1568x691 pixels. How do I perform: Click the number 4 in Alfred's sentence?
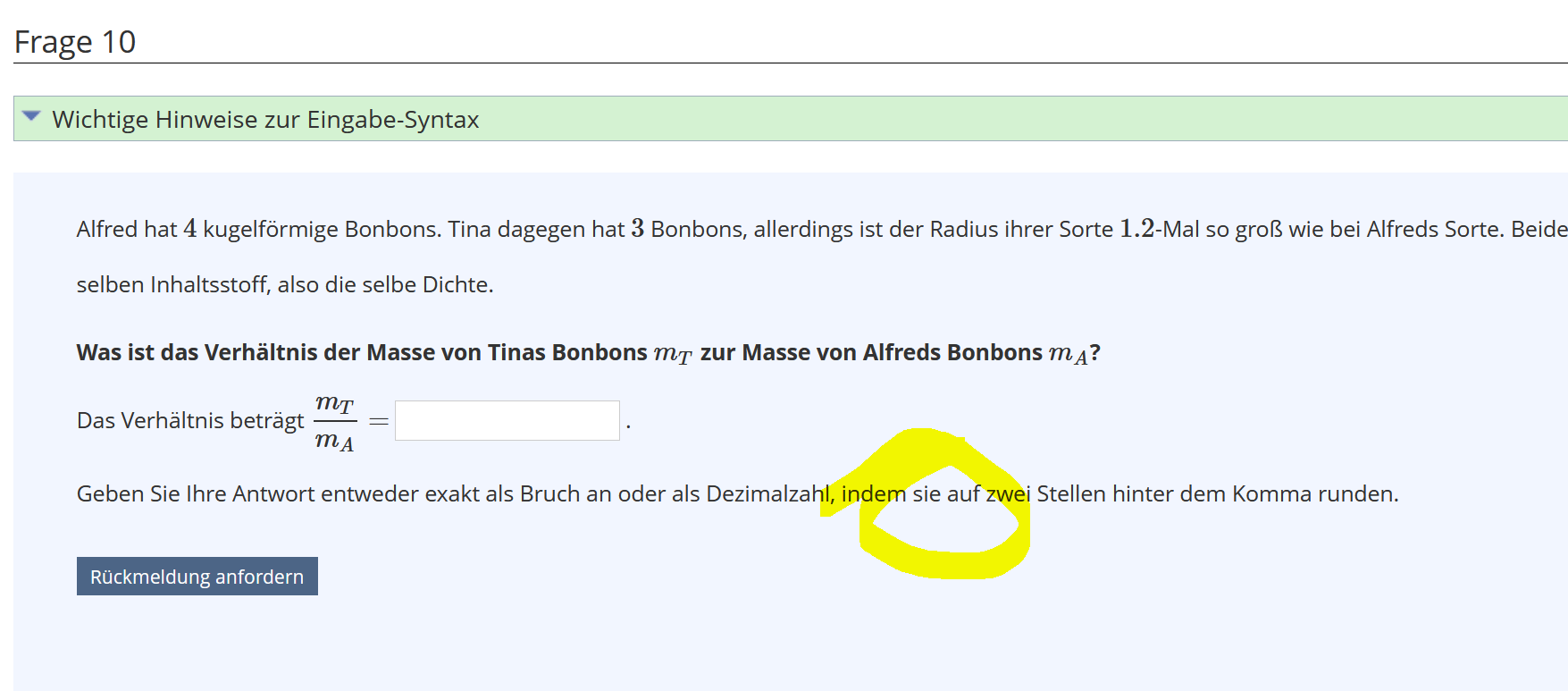[x=190, y=229]
